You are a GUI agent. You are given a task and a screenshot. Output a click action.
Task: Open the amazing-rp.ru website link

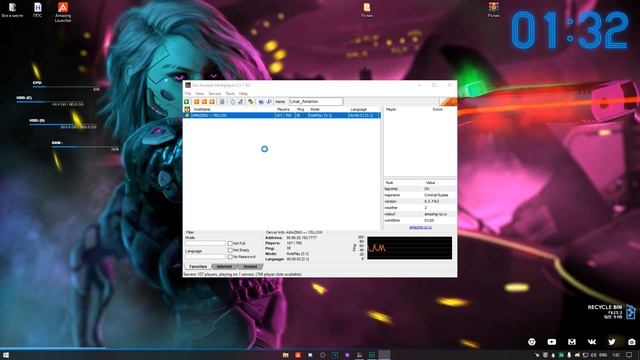420,227
